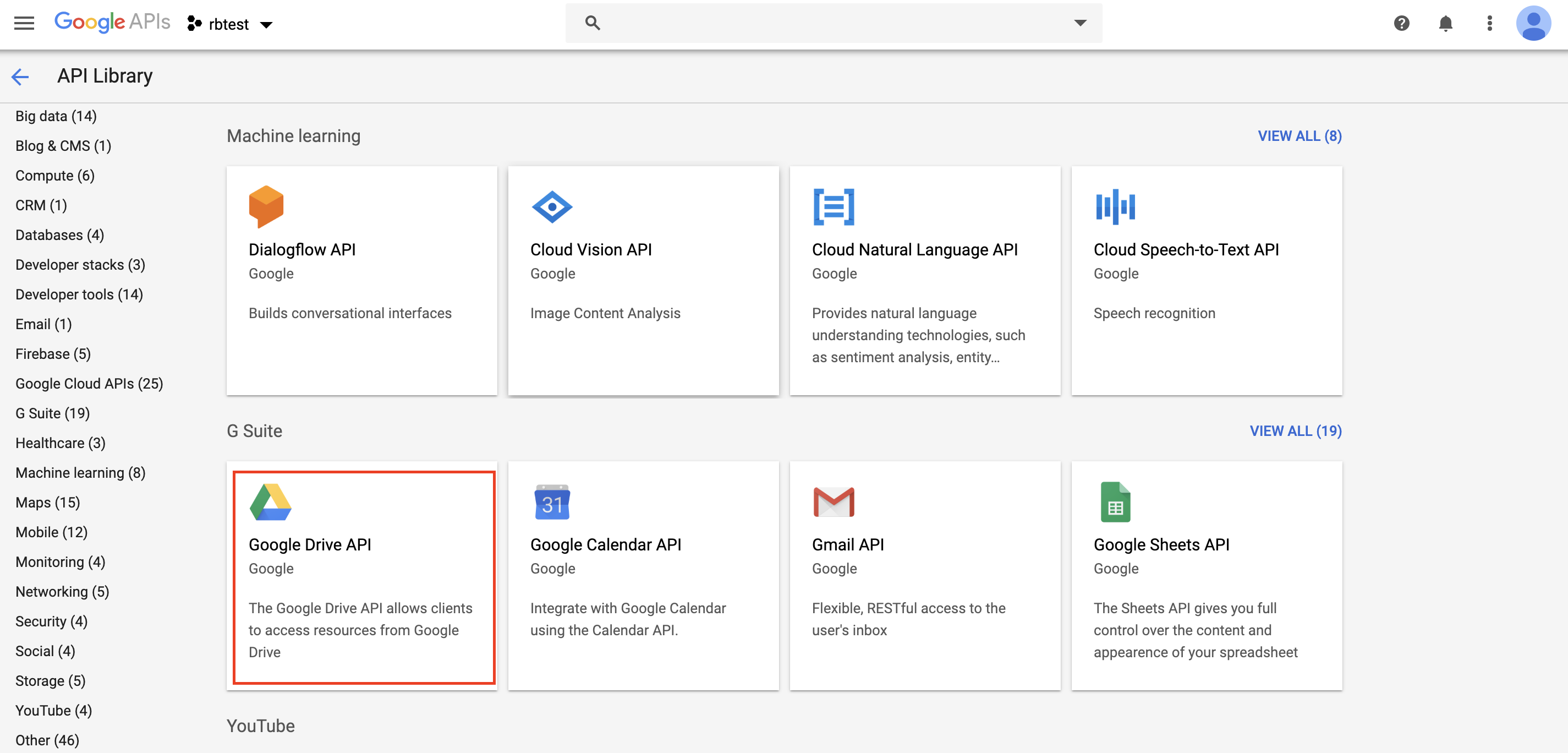1568x753 pixels.
Task: Click the rbtest project hexagon icon
Action: pyautogui.click(x=194, y=24)
